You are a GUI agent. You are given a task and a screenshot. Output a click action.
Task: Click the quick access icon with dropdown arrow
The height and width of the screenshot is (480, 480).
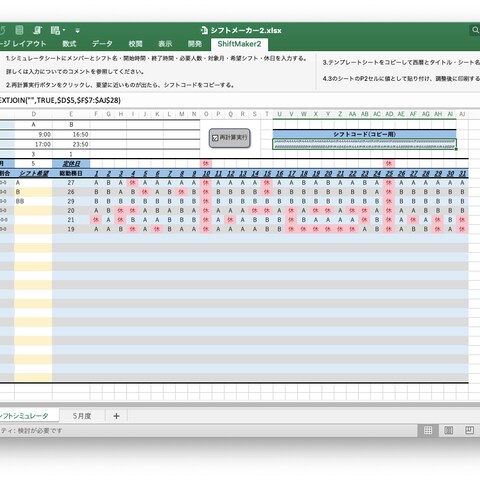(x=57, y=30)
